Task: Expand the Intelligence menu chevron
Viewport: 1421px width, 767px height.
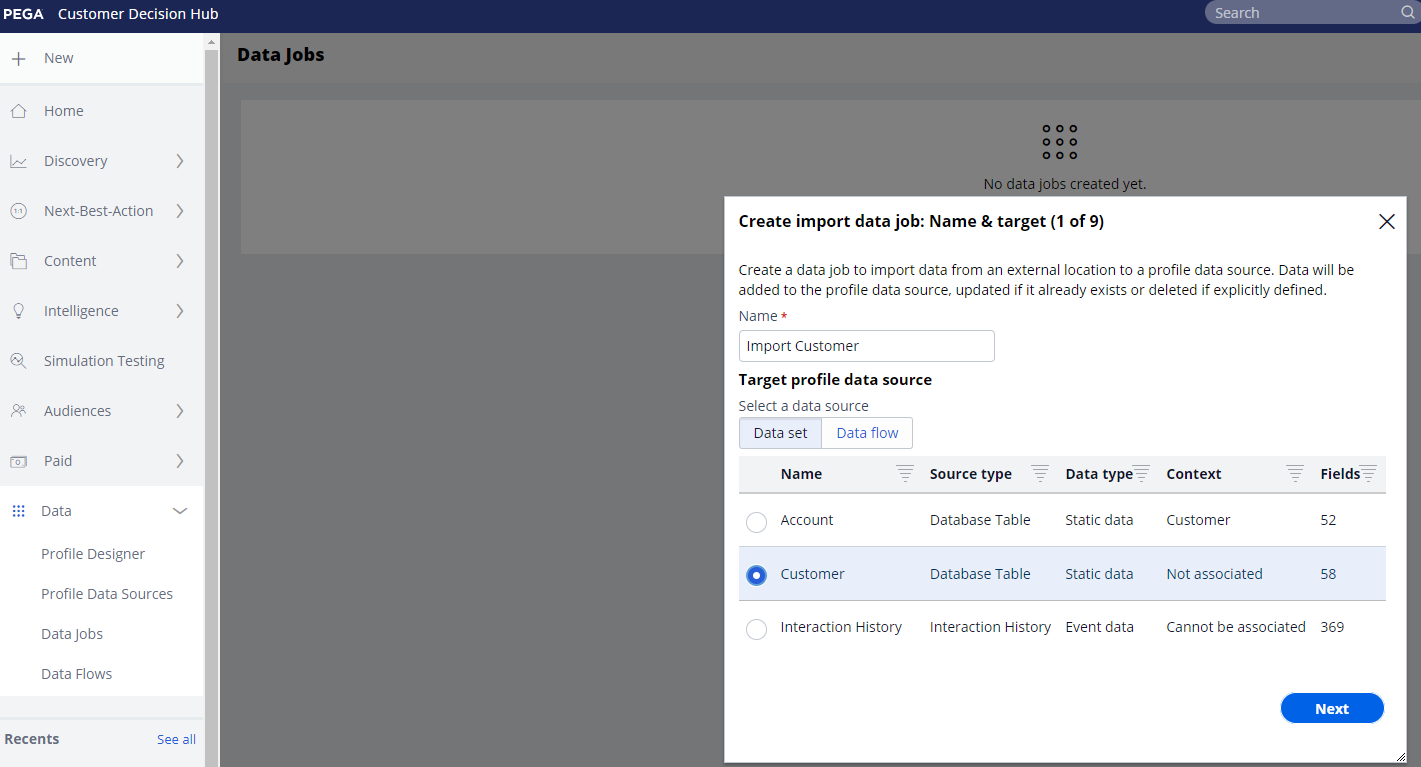Action: click(180, 311)
